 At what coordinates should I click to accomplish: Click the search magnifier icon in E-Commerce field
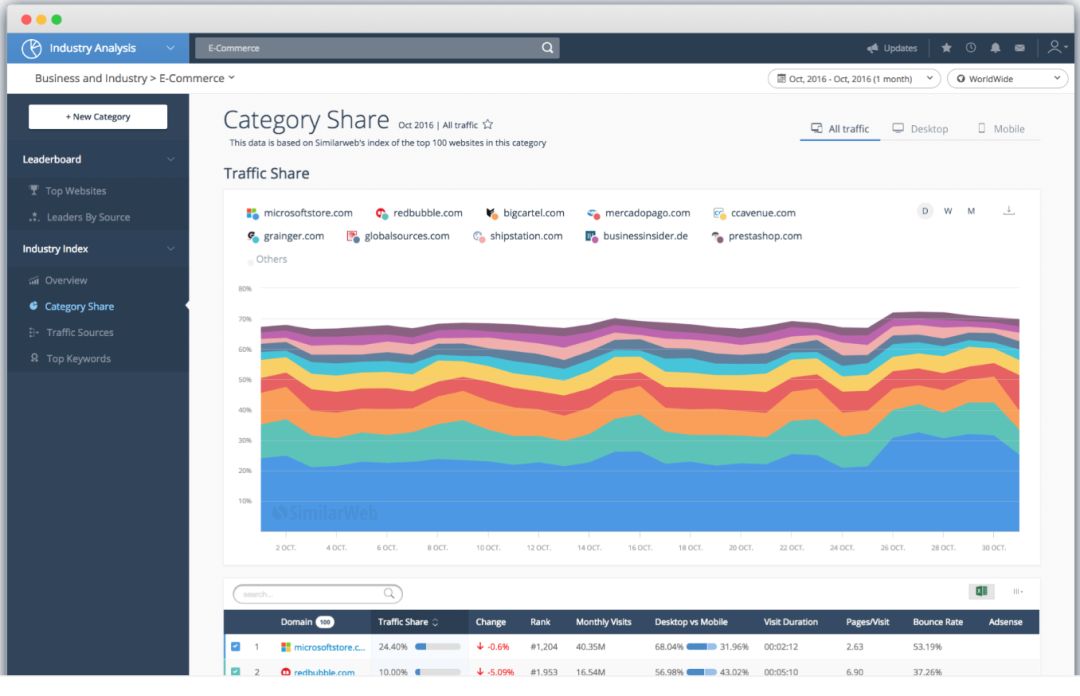click(547, 48)
